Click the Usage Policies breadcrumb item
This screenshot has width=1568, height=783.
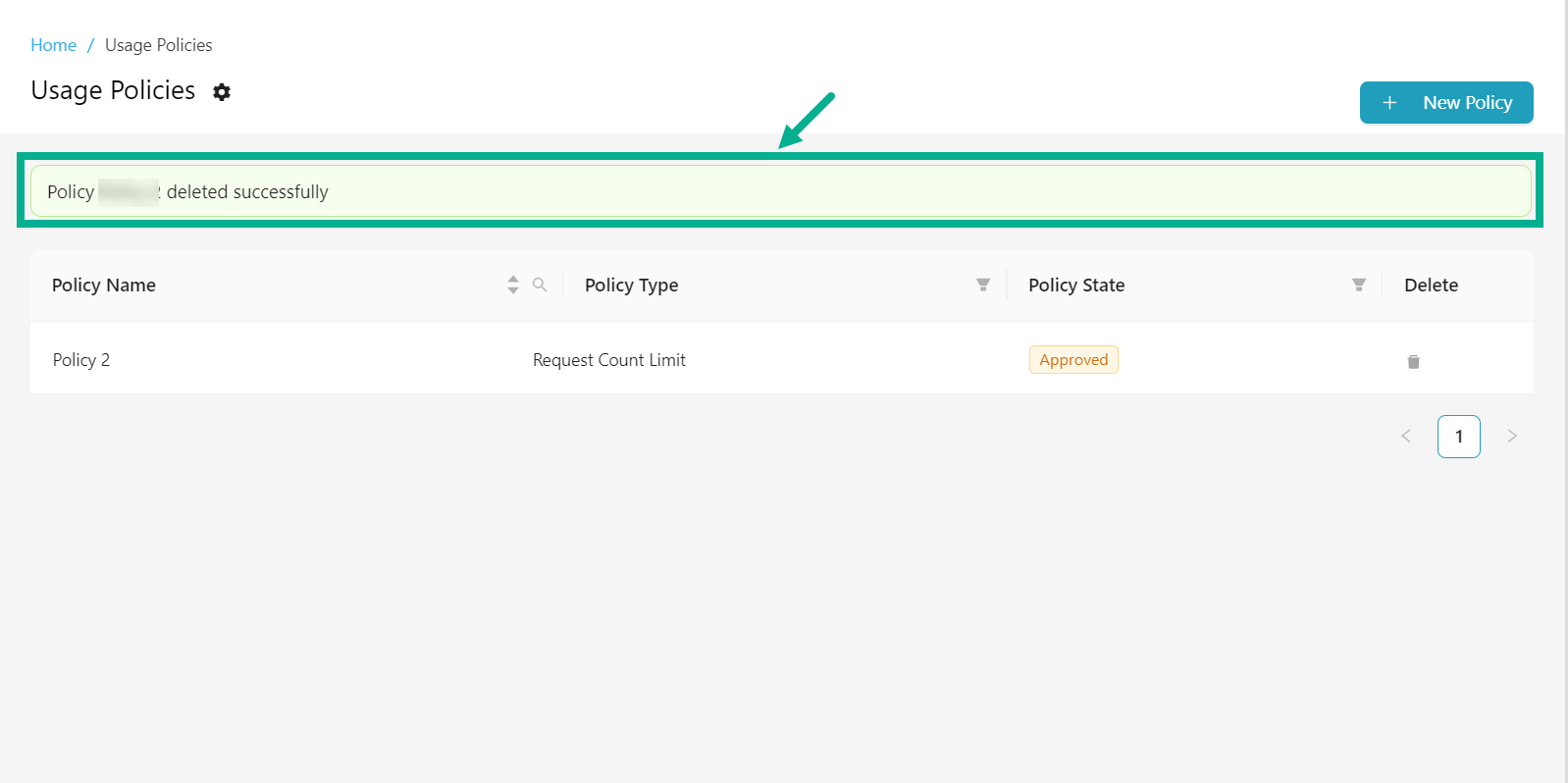[158, 45]
